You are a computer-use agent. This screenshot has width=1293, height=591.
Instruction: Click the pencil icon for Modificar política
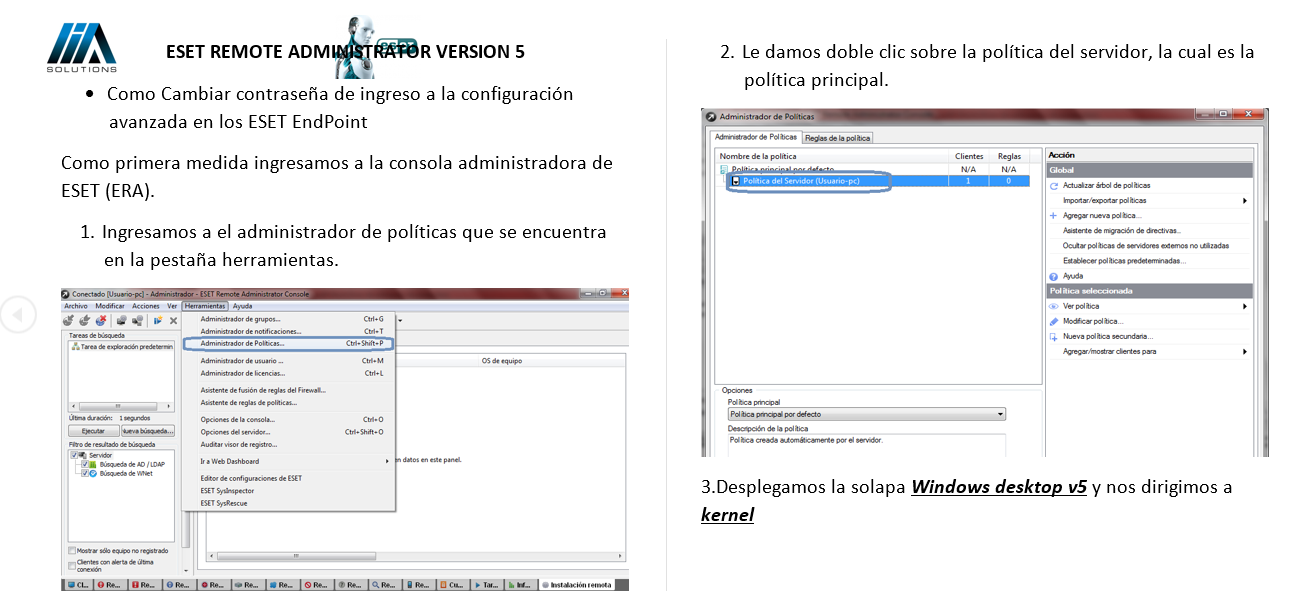click(x=1054, y=322)
